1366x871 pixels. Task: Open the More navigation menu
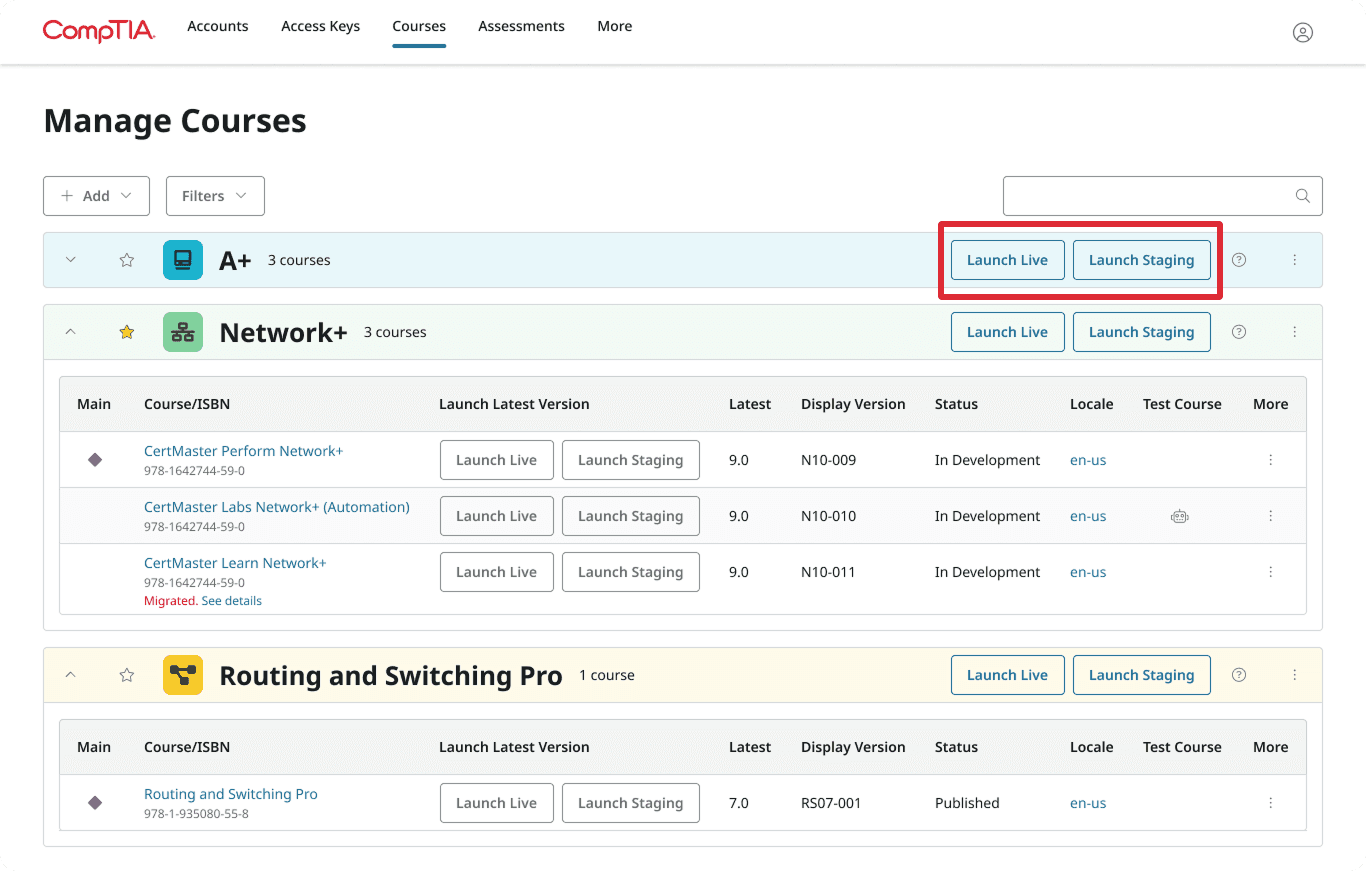[615, 26]
